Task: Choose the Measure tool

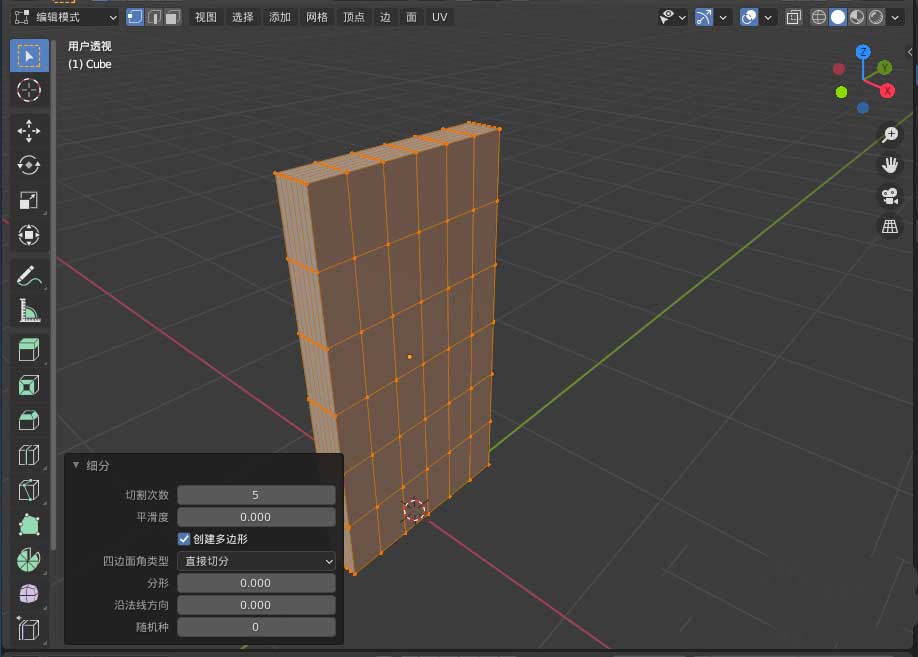Action: click(x=29, y=310)
